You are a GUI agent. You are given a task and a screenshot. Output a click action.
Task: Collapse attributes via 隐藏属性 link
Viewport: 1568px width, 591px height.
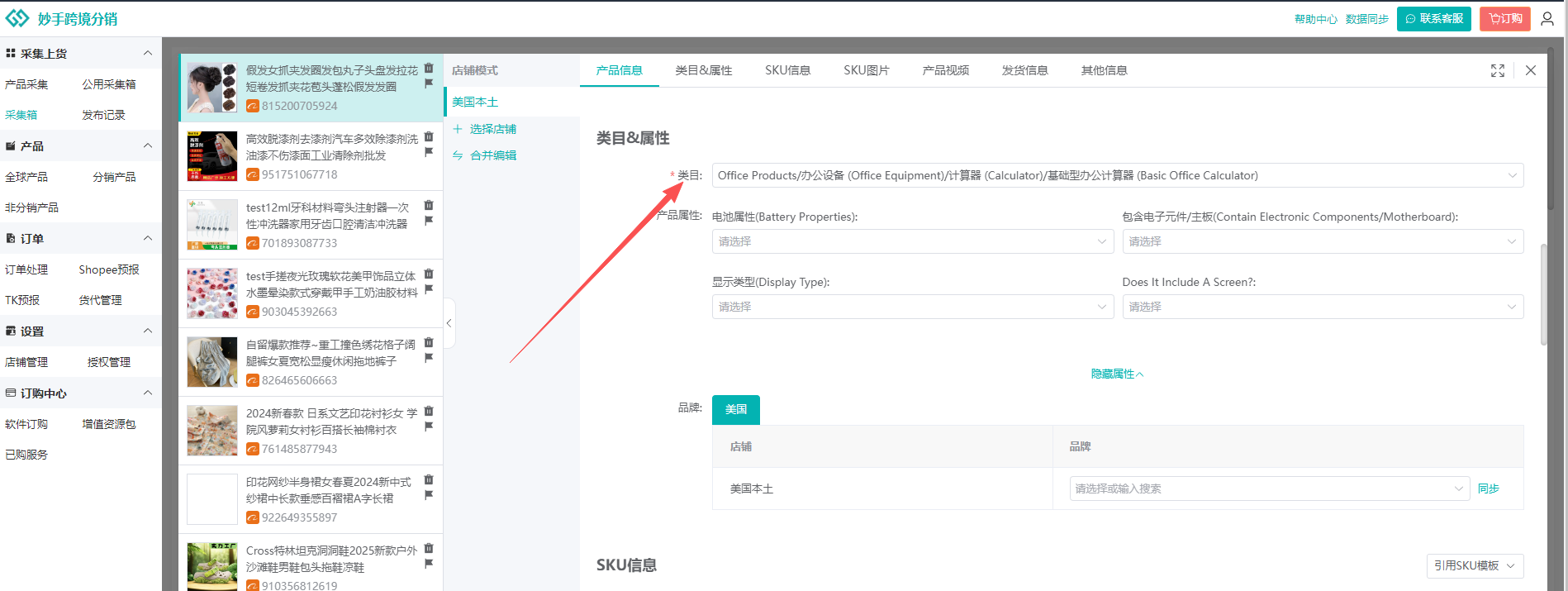click(1117, 374)
